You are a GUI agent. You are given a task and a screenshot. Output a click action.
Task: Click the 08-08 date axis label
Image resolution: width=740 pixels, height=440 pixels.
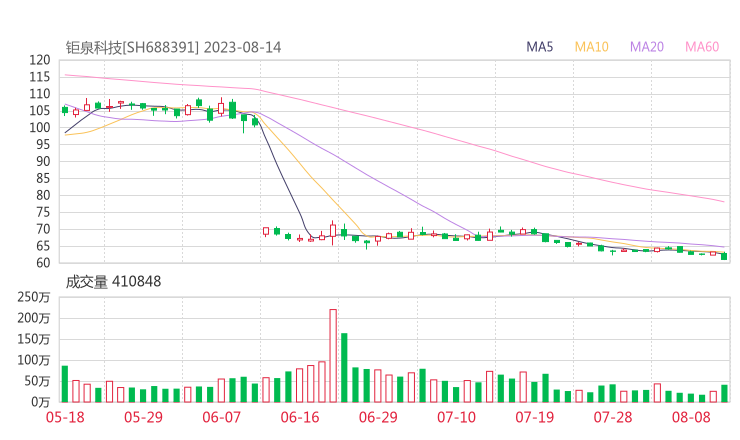coord(690,417)
